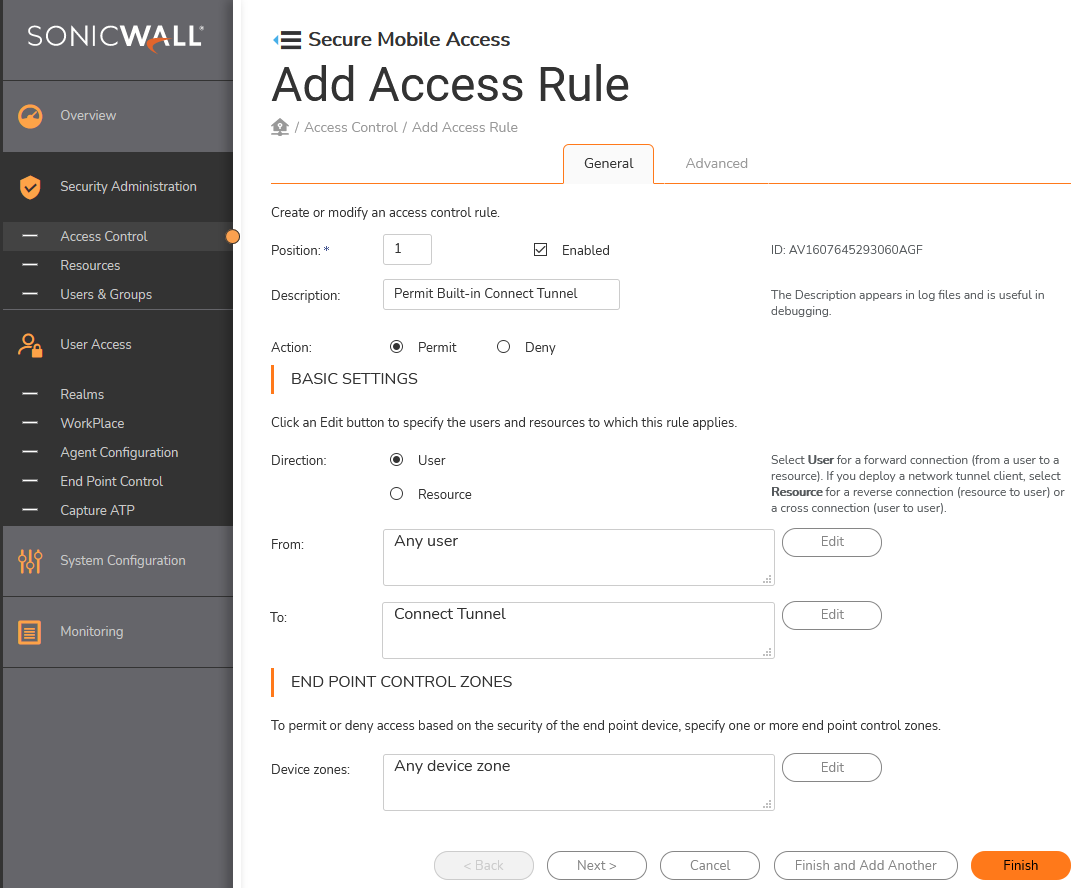
Task: Collapse sidebar with the hamburger menu icon
Action: click(288, 40)
